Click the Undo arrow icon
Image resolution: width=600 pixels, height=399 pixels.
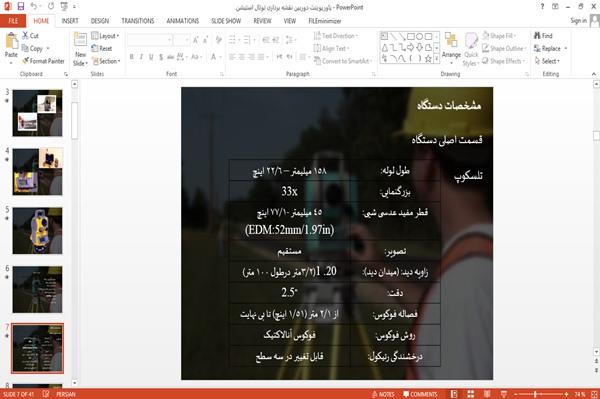coord(34,7)
